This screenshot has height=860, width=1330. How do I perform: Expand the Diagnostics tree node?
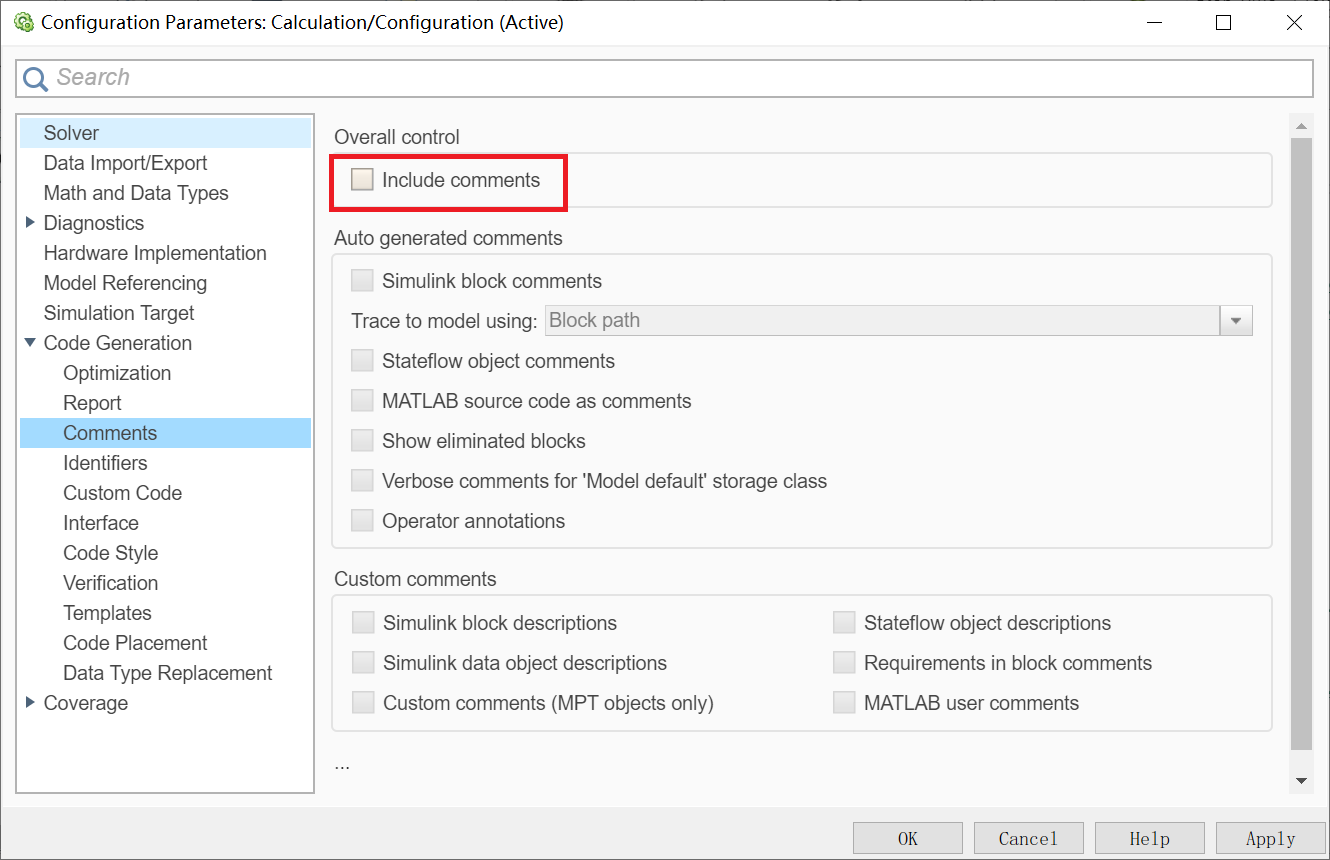tap(30, 222)
